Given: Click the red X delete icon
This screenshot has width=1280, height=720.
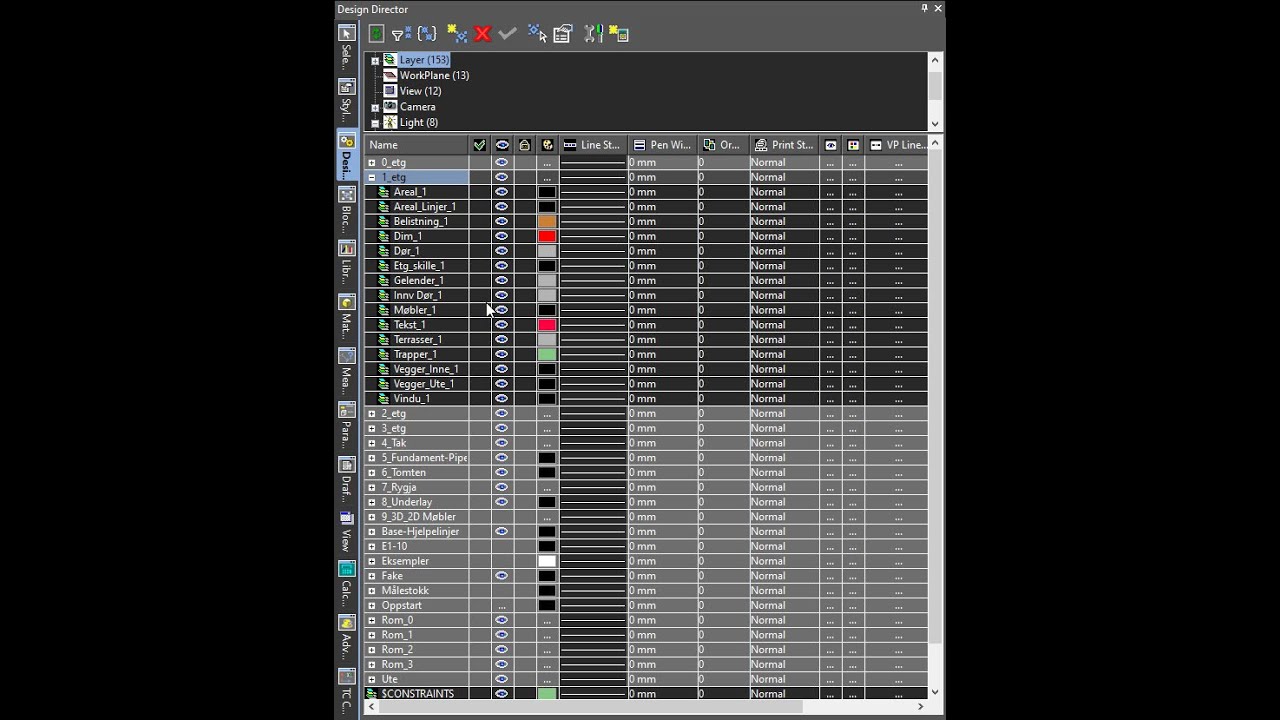Looking at the screenshot, I should coord(483,34).
